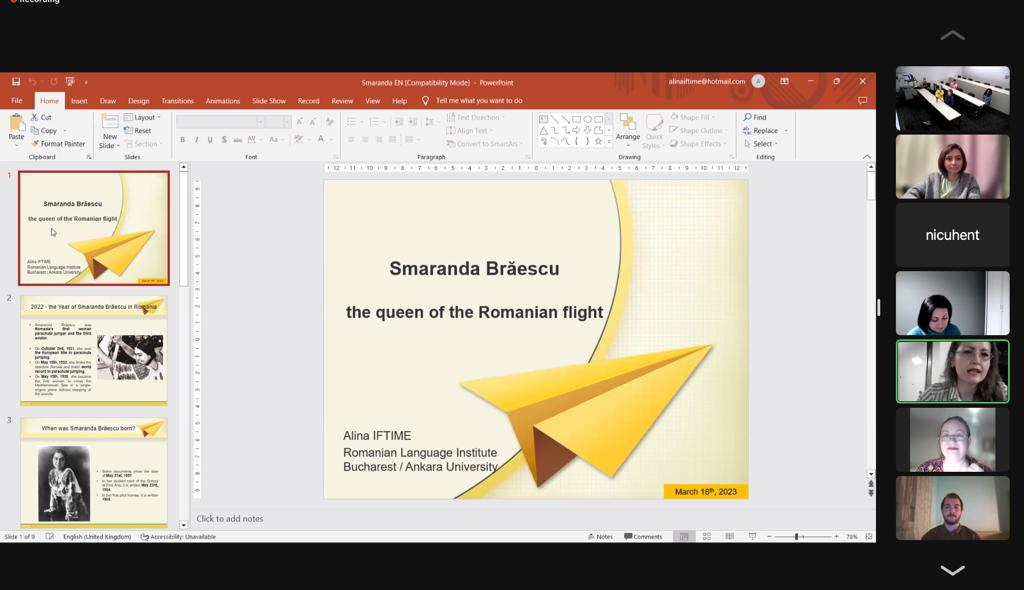Toggle text shadow
1024x590 pixels.
tap(224, 139)
